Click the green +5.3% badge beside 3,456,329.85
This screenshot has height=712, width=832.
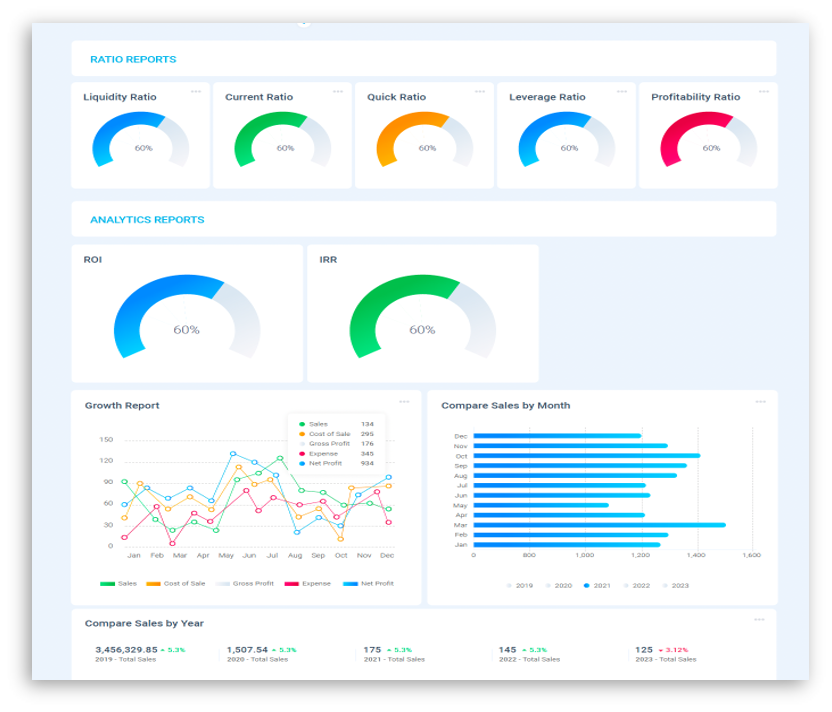(174, 649)
